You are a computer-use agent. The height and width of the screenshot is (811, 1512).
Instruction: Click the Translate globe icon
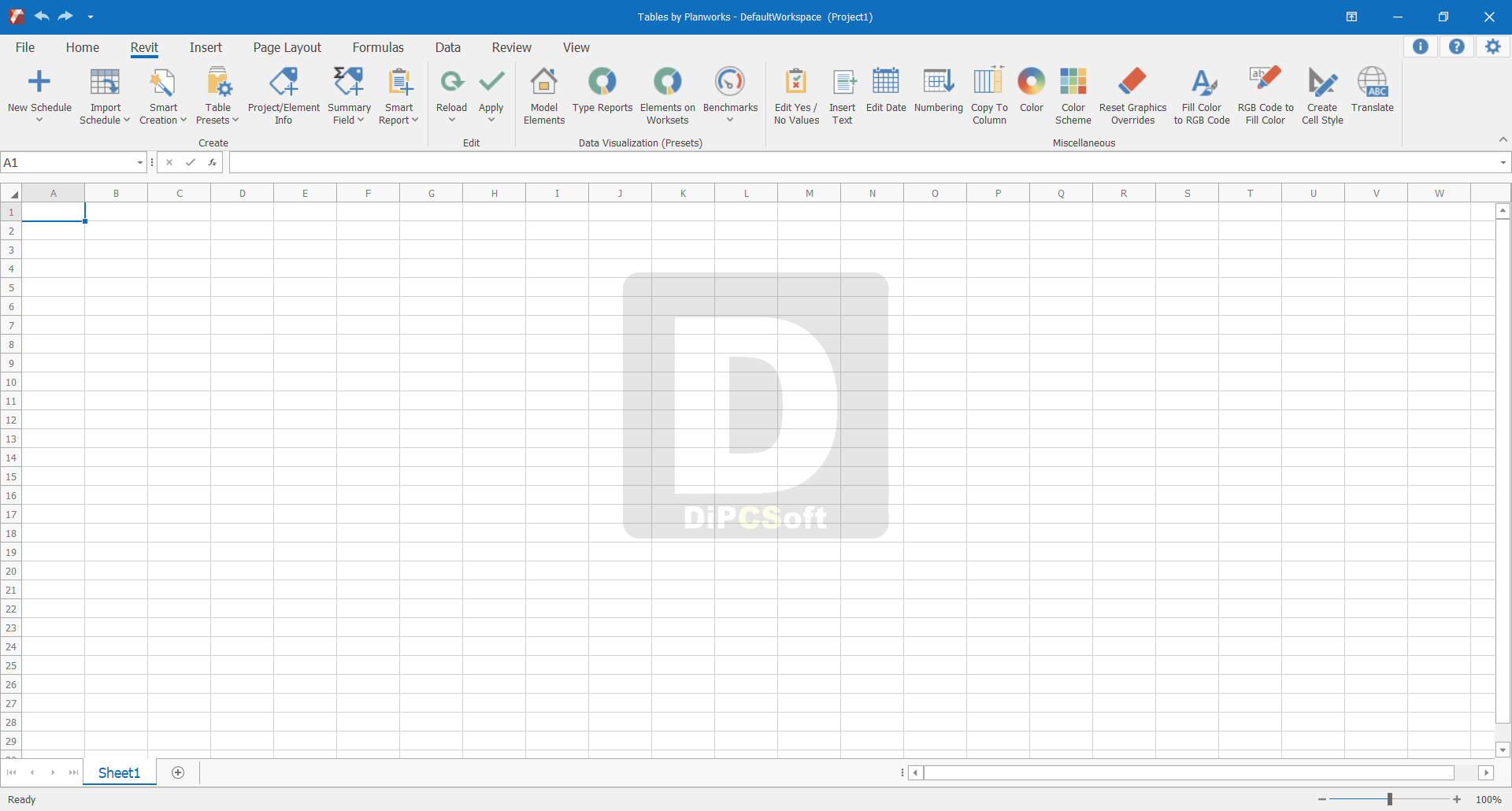tap(1373, 82)
